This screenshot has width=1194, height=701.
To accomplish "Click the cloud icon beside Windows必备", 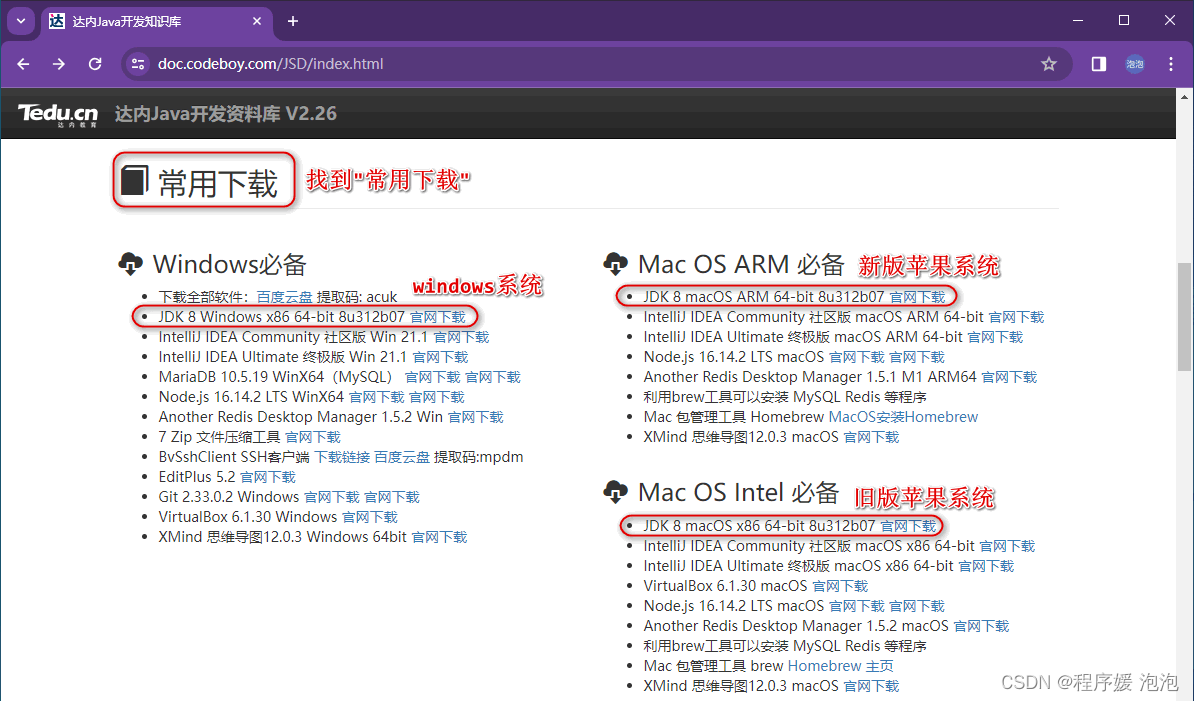I will point(131,264).
